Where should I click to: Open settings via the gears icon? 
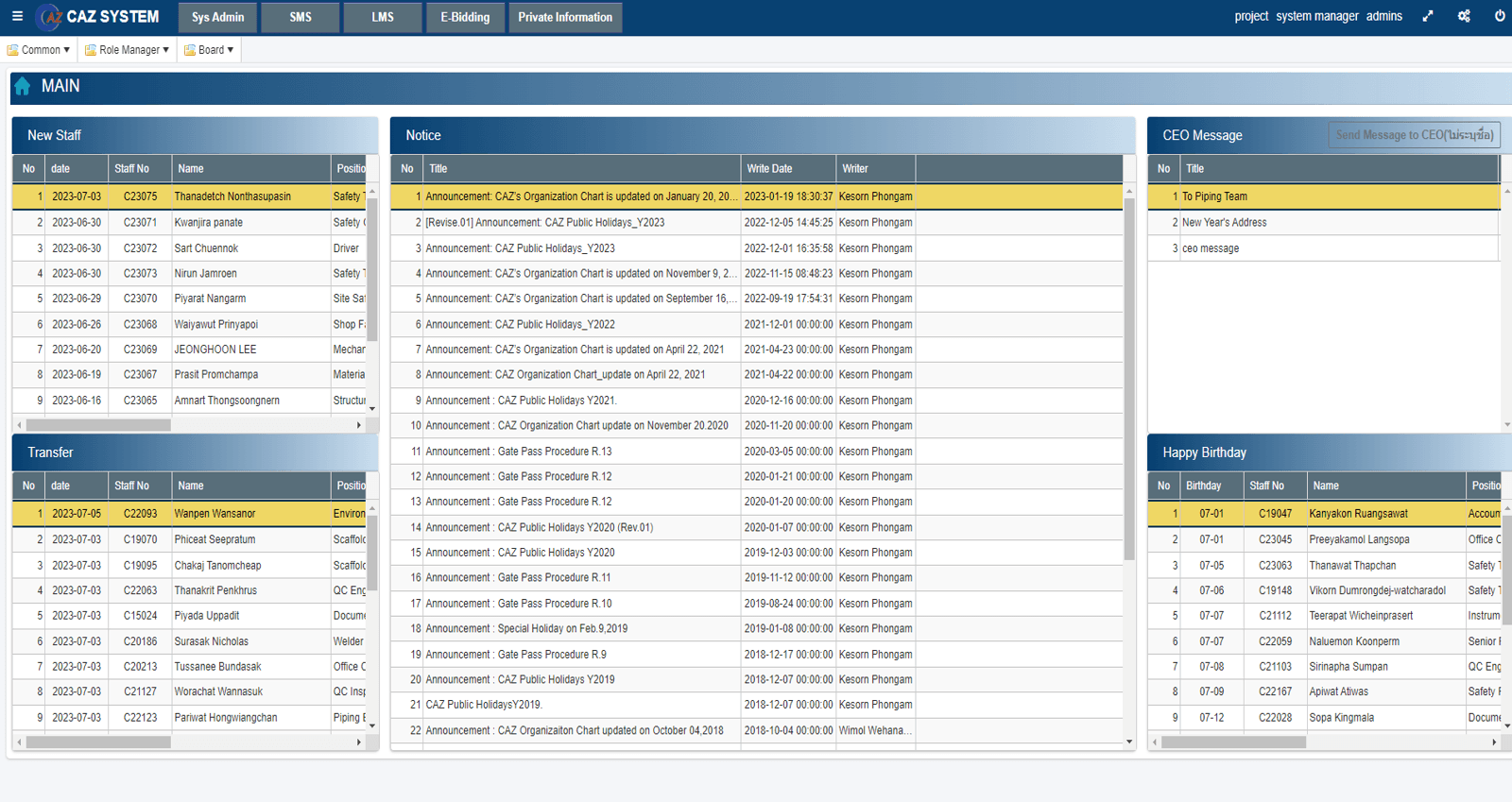(1464, 16)
